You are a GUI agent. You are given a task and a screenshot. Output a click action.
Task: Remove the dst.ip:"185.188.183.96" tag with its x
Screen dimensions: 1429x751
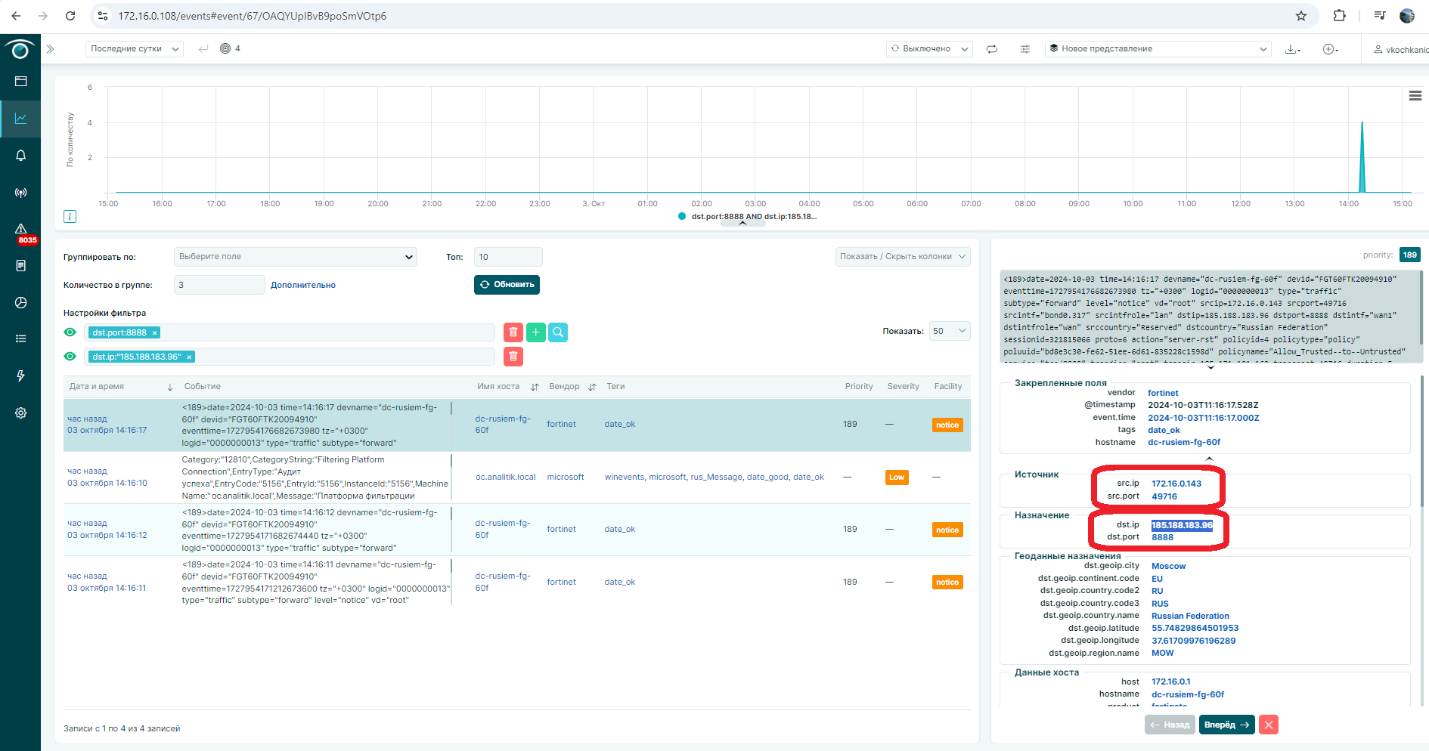coord(189,357)
